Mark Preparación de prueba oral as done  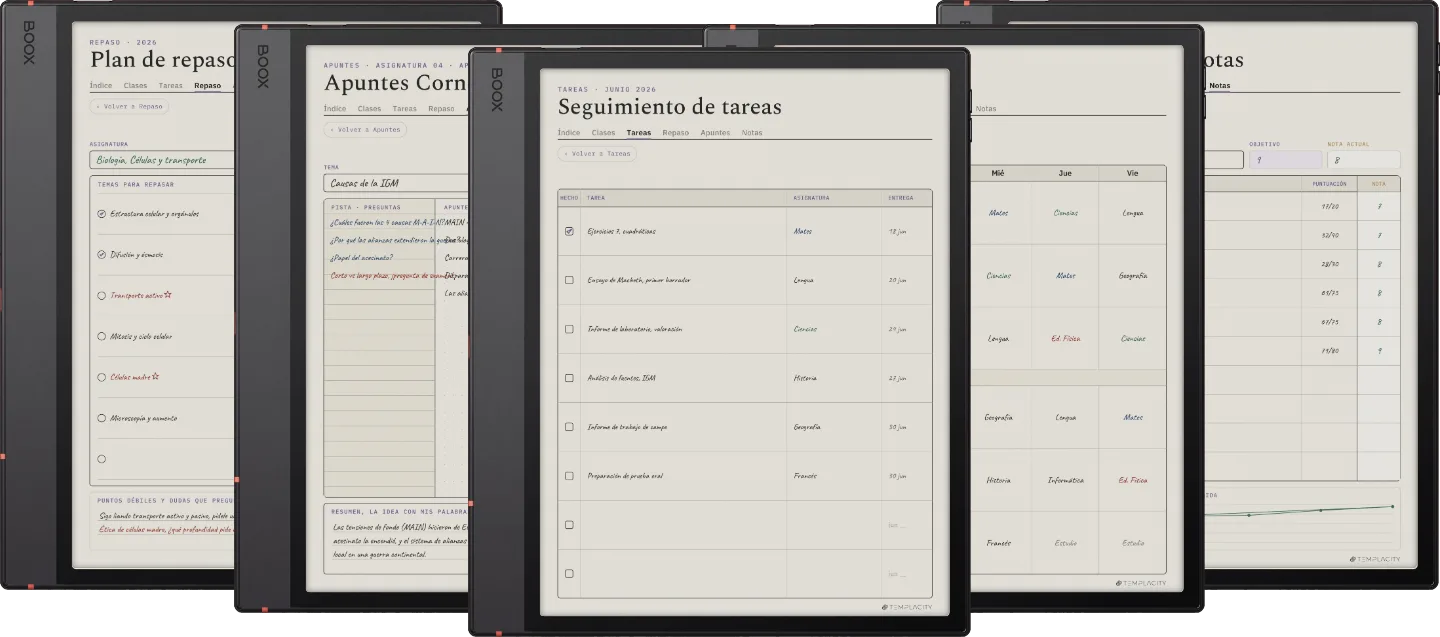point(569,476)
